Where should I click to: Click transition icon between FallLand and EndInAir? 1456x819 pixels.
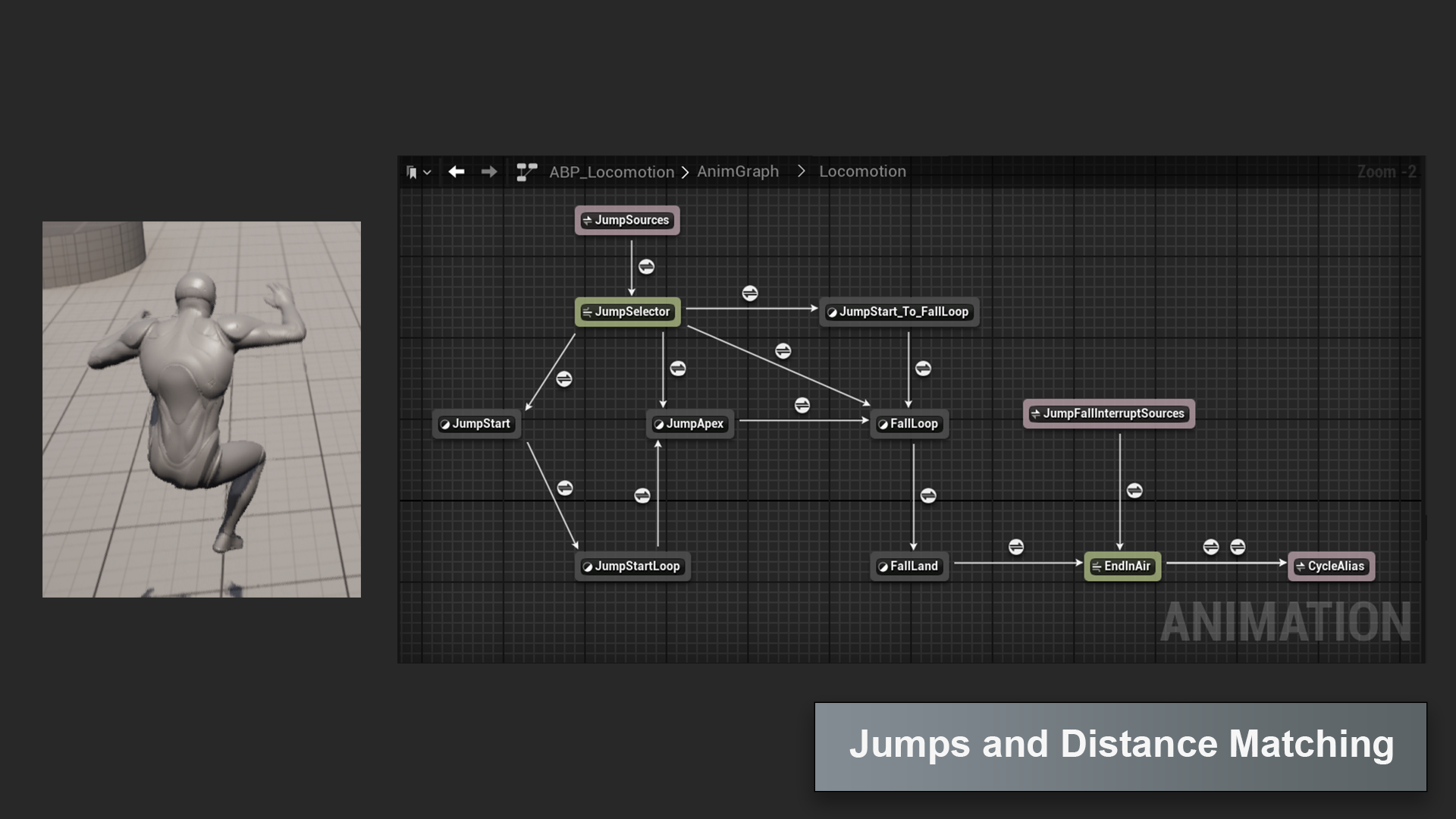click(1016, 547)
